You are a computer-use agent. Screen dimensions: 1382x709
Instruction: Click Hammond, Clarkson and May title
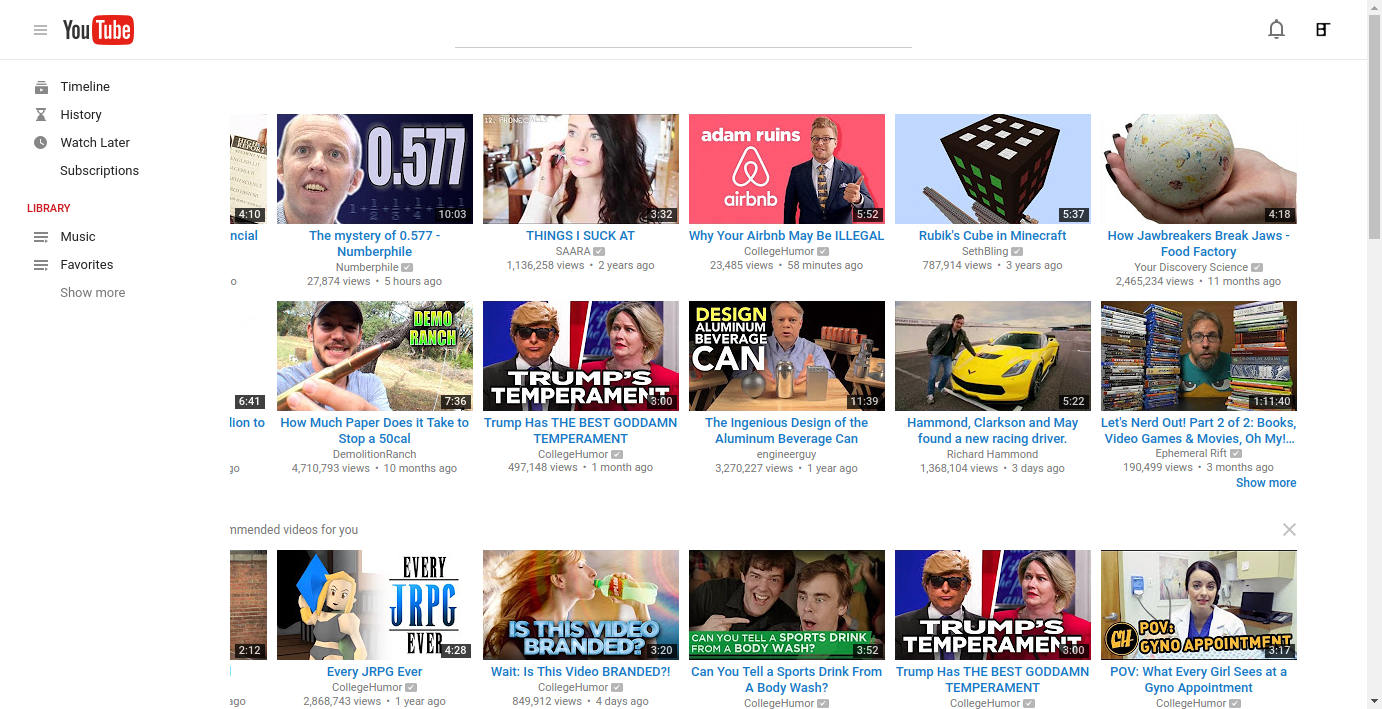tap(993, 431)
